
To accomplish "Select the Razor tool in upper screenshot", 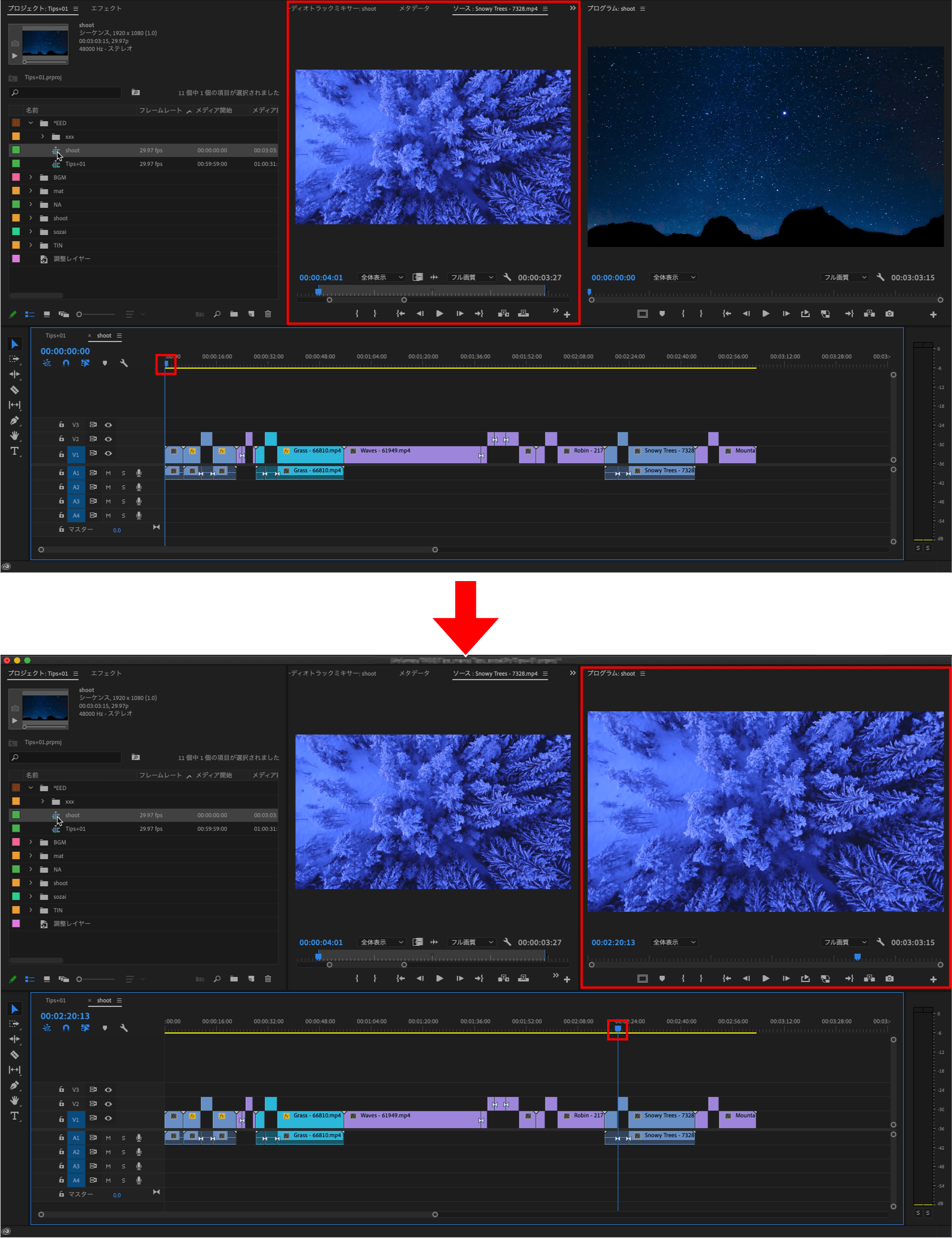I will pos(15,390).
